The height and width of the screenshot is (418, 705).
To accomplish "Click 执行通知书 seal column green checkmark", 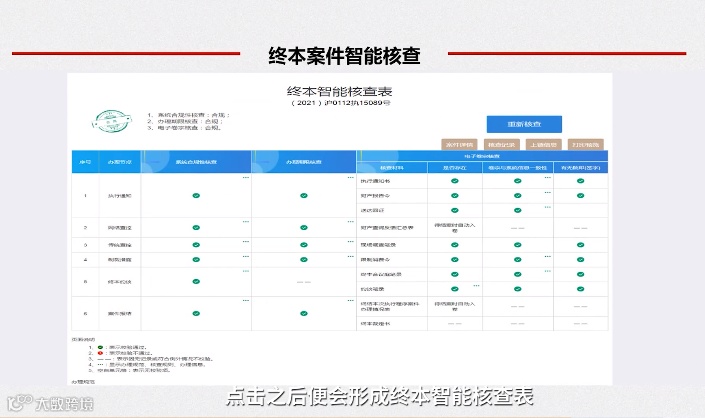I will coord(580,181).
